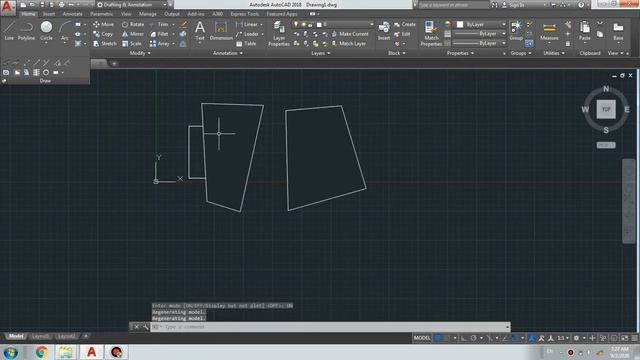Open the Express Tools tab

(x=244, y=14)
